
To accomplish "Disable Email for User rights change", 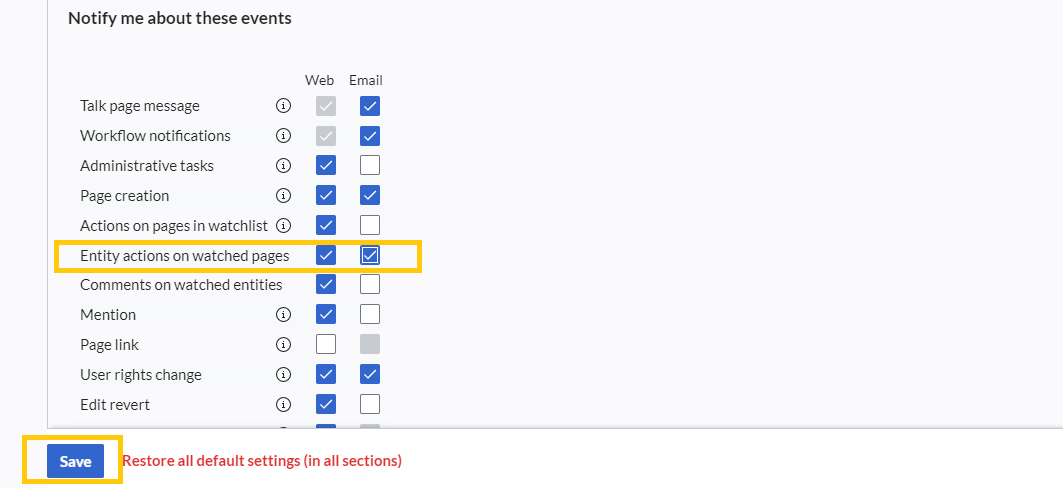I will point(369,374).
